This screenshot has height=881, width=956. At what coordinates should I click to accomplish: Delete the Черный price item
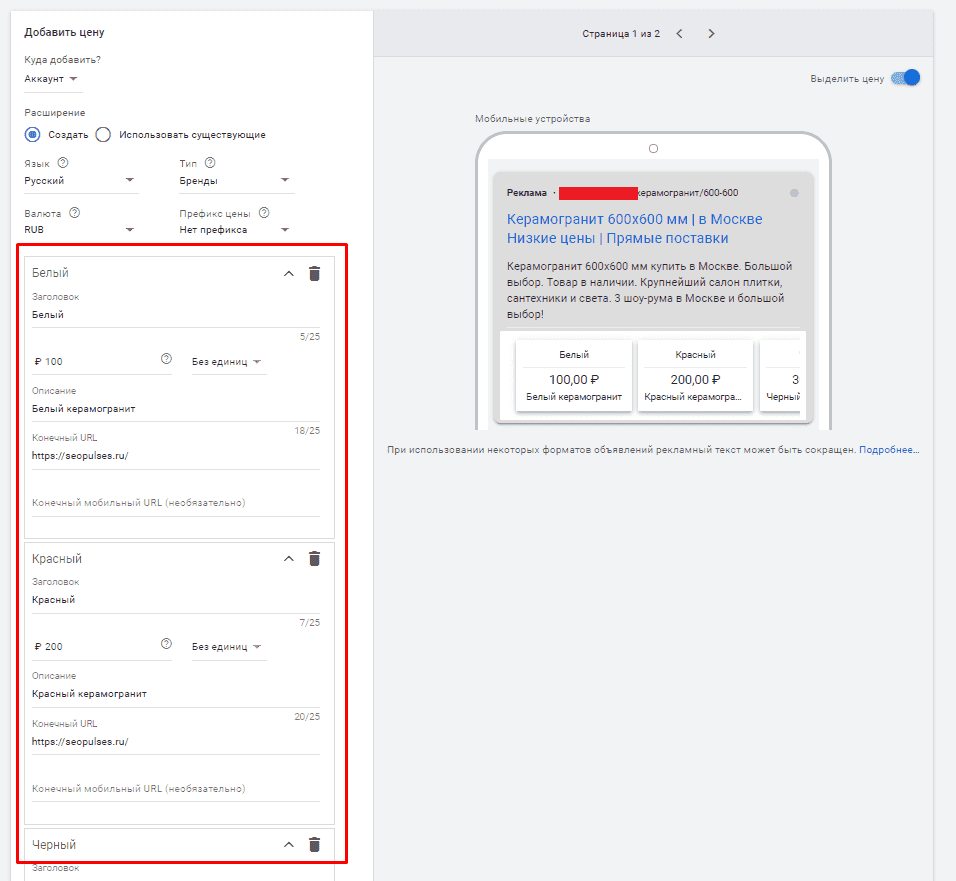click(x=314, y=844)
